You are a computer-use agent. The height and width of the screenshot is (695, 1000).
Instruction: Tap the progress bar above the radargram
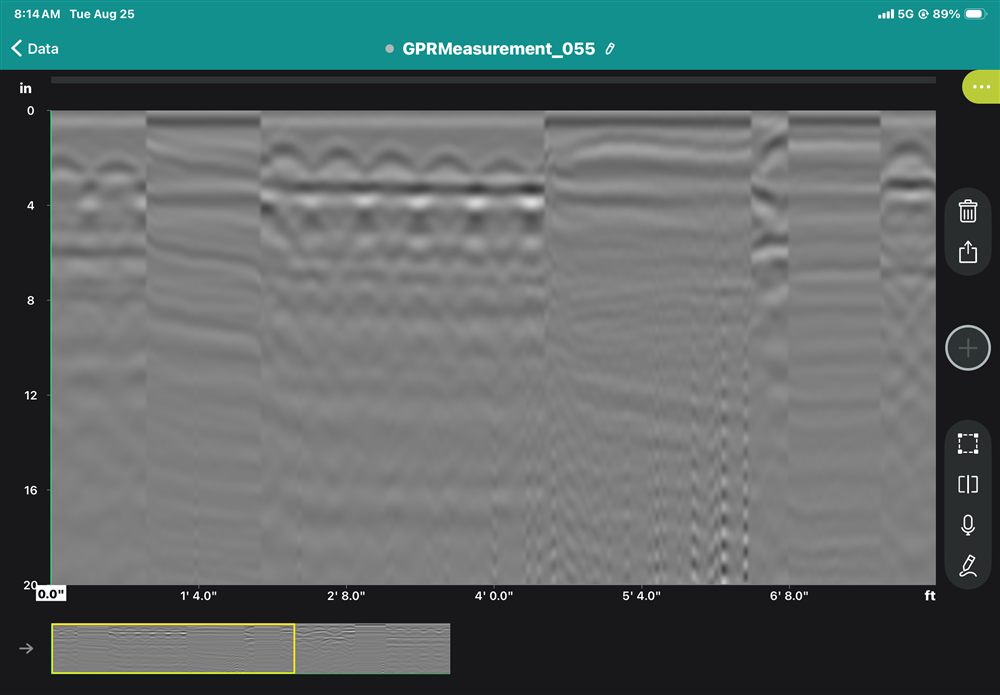click(x=493, y=80)
